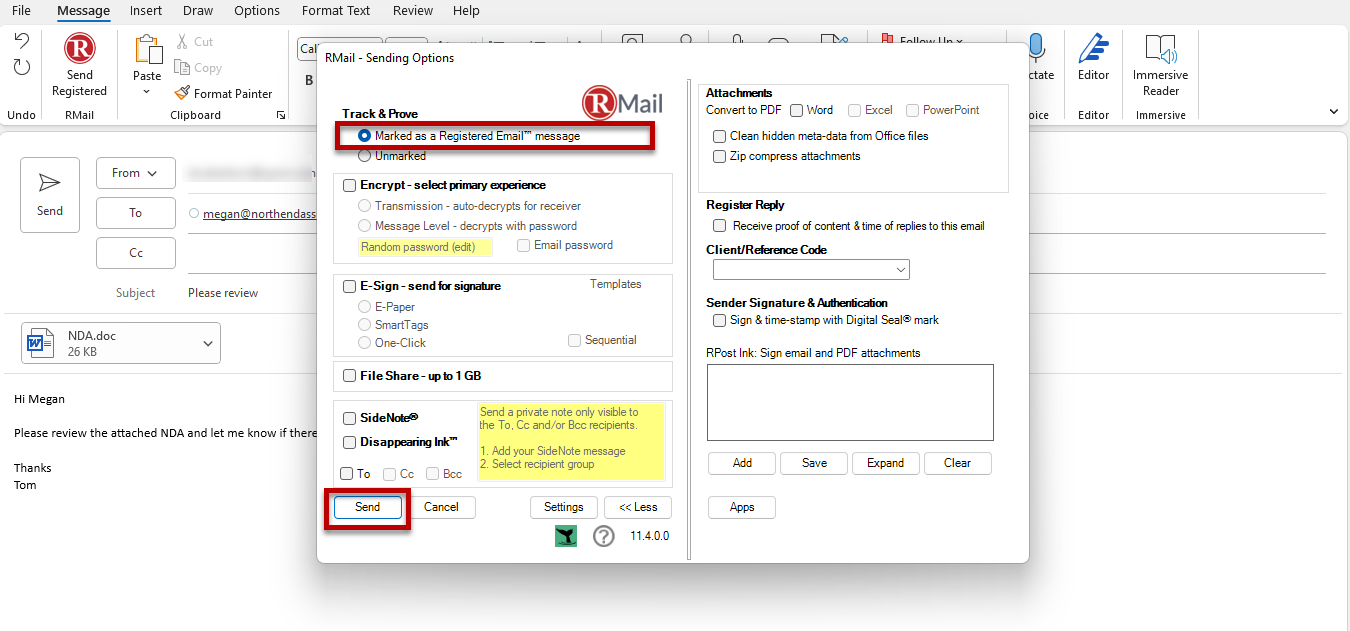Open the Help tab
This screenshot has height=631, width=1350.
(x=466, y=11)
